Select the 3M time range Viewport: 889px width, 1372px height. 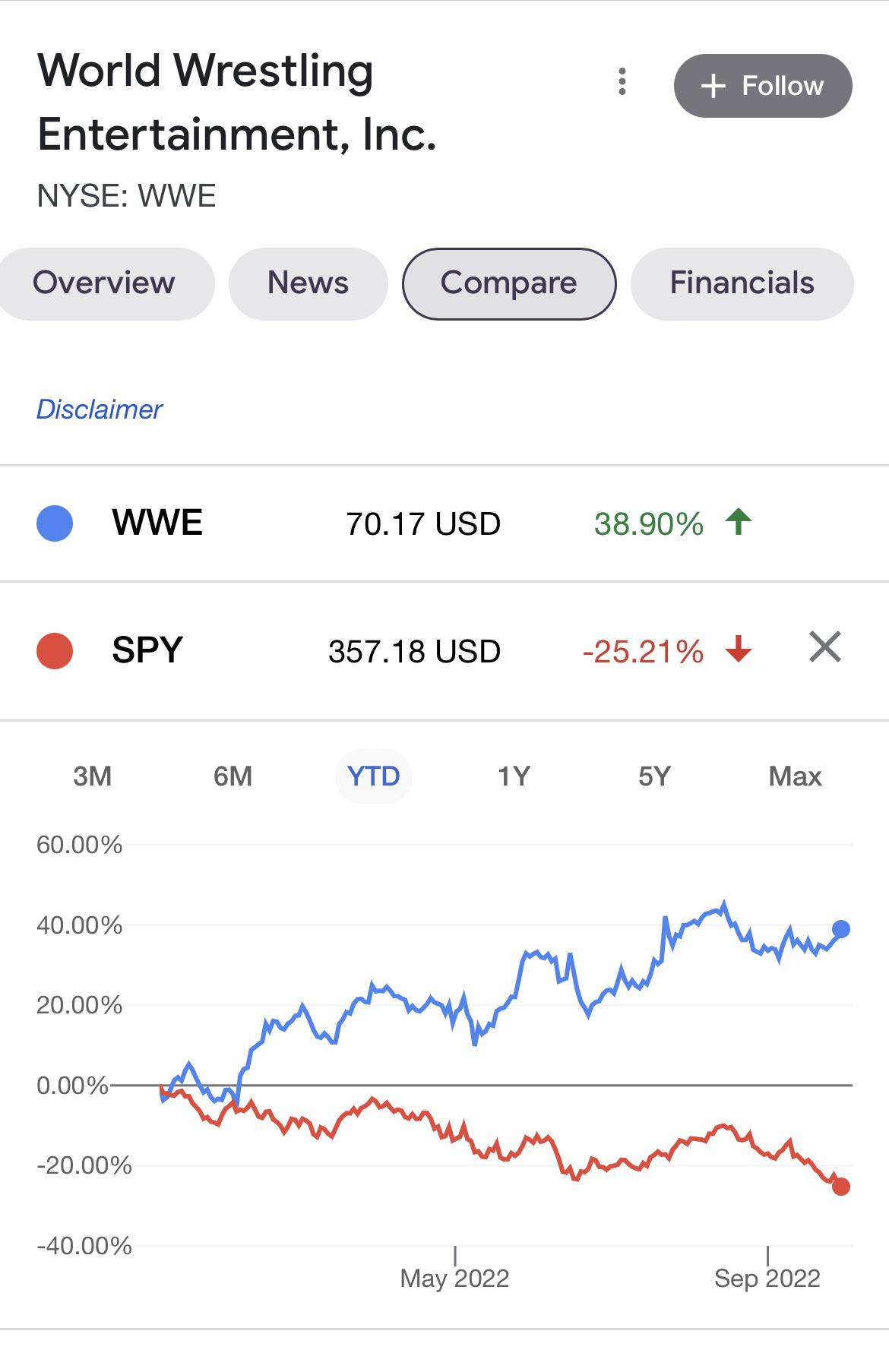pos(92,776)
